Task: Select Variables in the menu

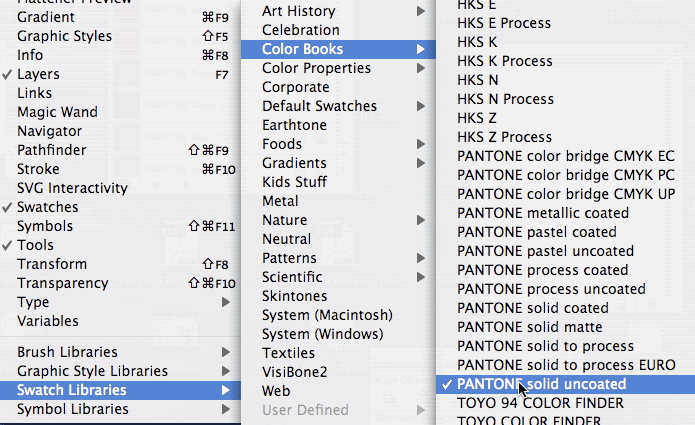Action: [x=120, y=321]
